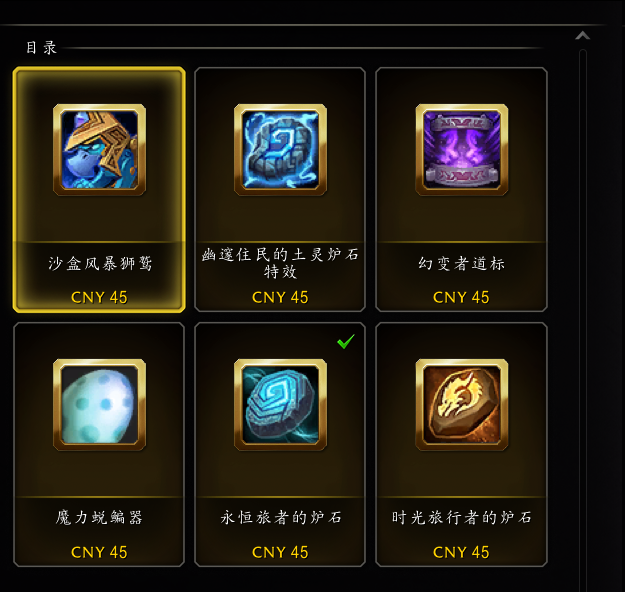
Task: Click CNY 45 price under 沙盒风暴狮鹫
Action: pyautogui.click(x=99, y=297)
